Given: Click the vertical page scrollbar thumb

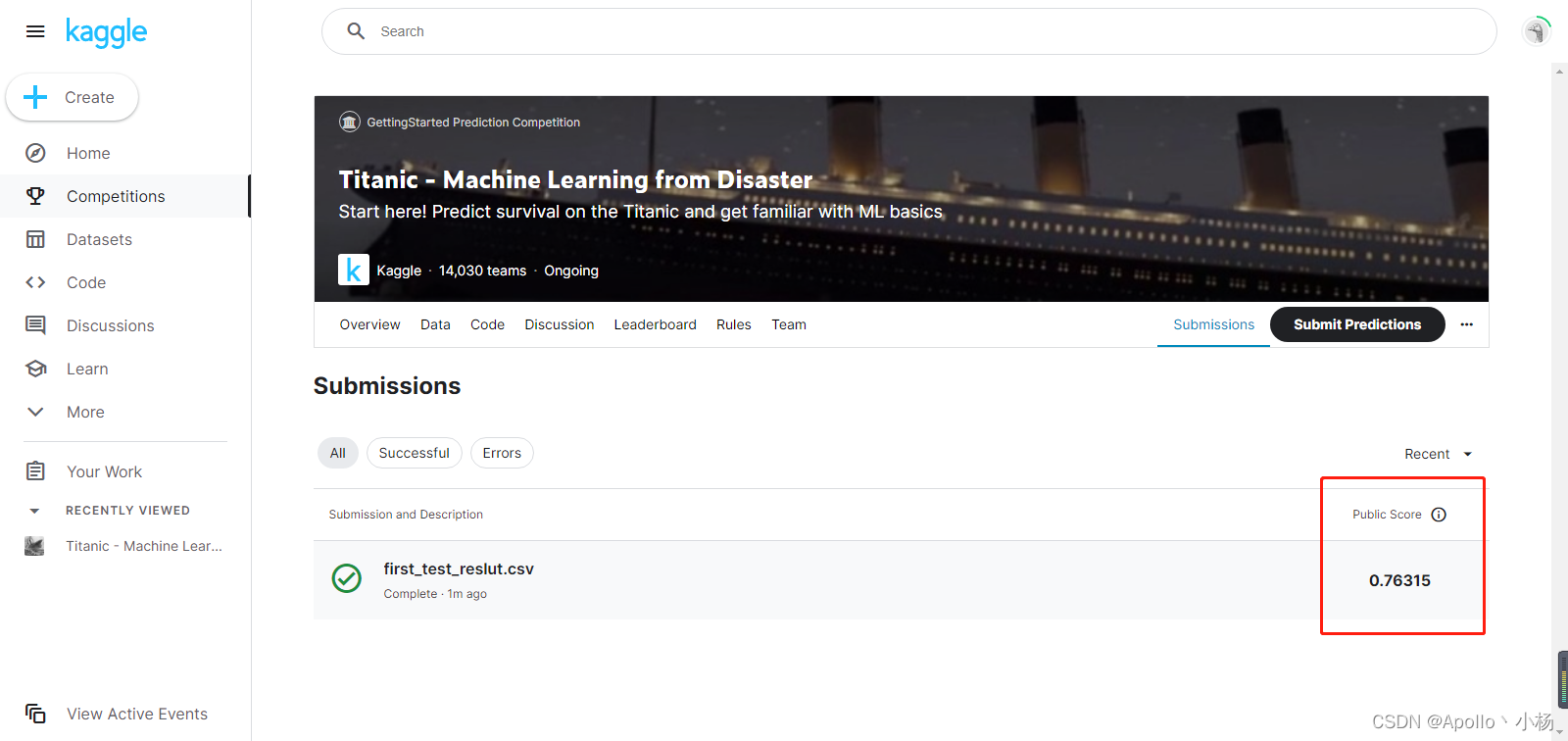Looking at the screenshot, I should coord(1562,678).
